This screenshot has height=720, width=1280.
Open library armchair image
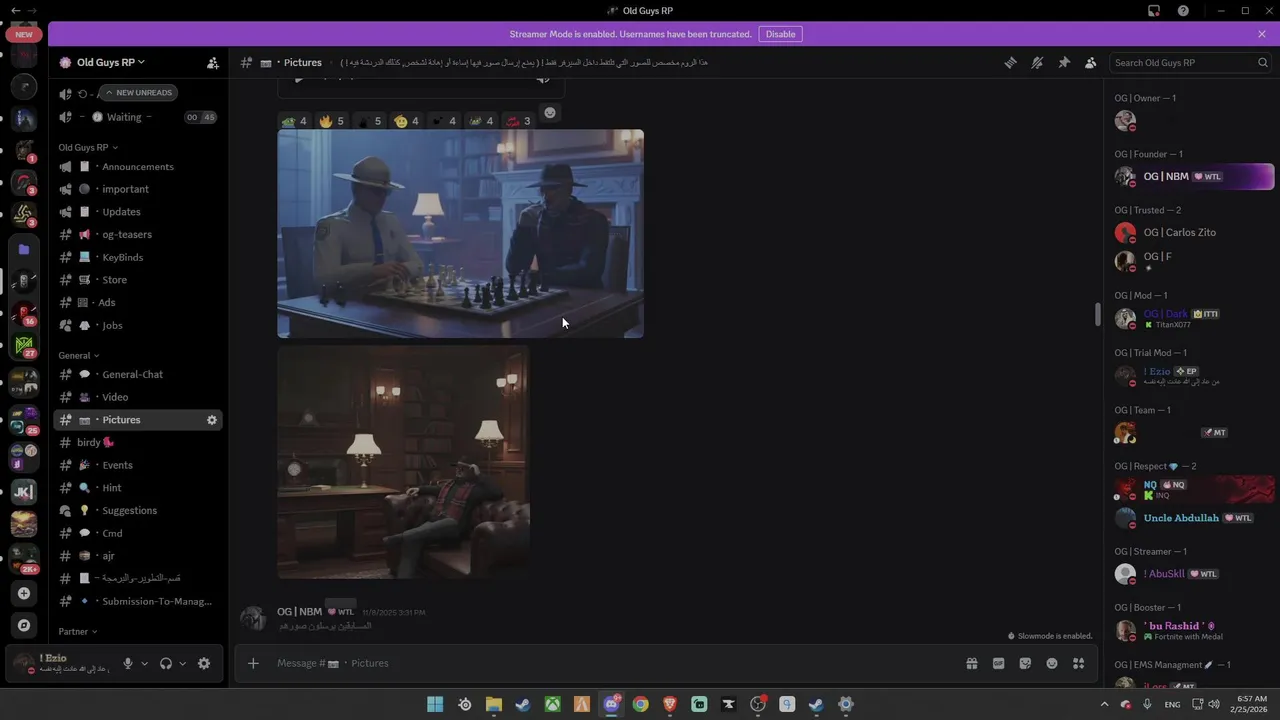(x=403, y=462)
